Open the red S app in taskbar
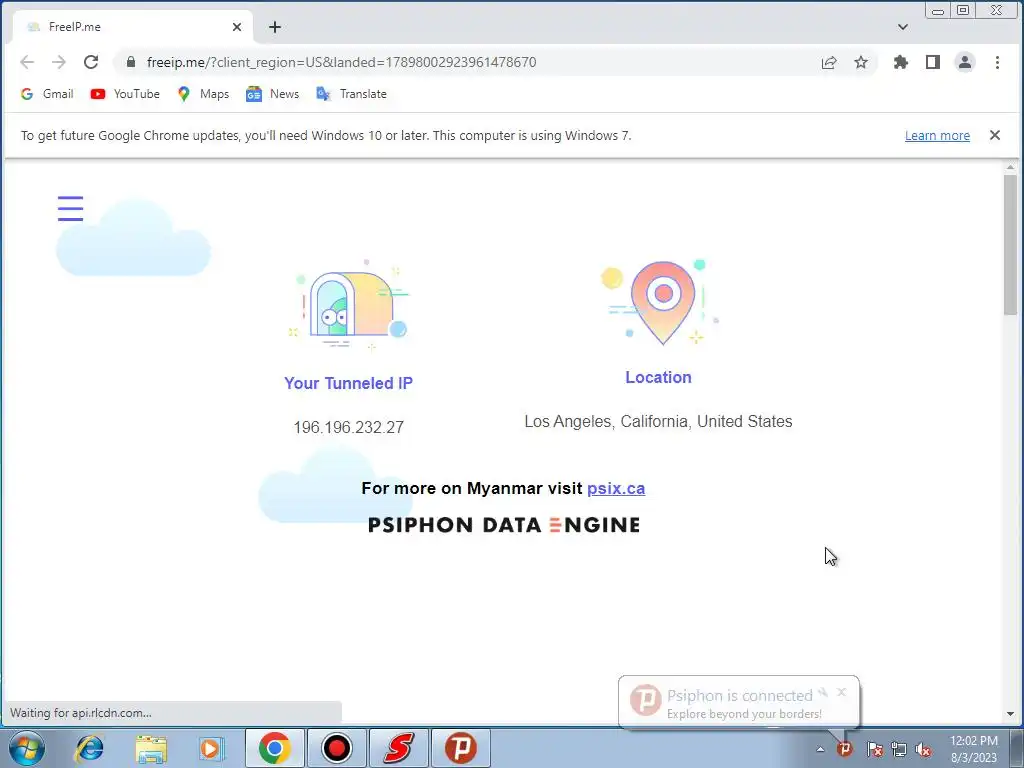Image resolution: width=1024 pixels, height=768 pixels. click(399, 748)
